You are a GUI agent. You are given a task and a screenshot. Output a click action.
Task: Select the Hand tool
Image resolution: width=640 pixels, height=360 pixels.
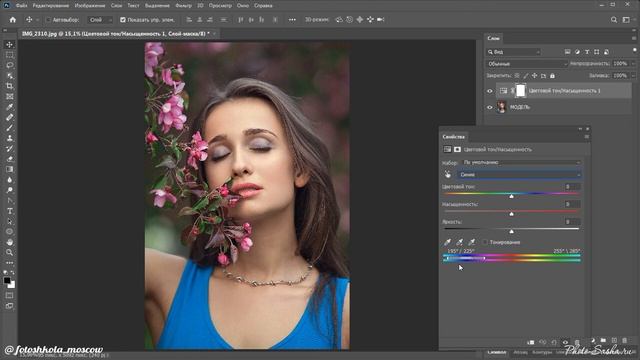[9, 242]
